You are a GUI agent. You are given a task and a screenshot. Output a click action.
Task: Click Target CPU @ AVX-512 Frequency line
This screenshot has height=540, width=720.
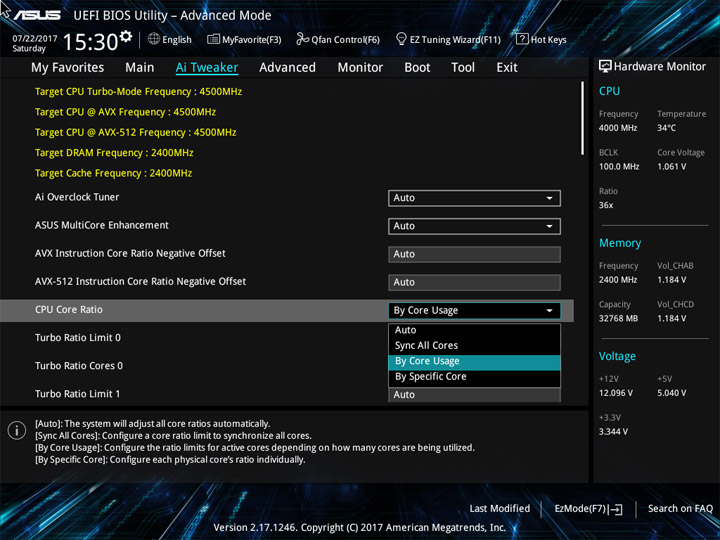click(x=135, y=133)
